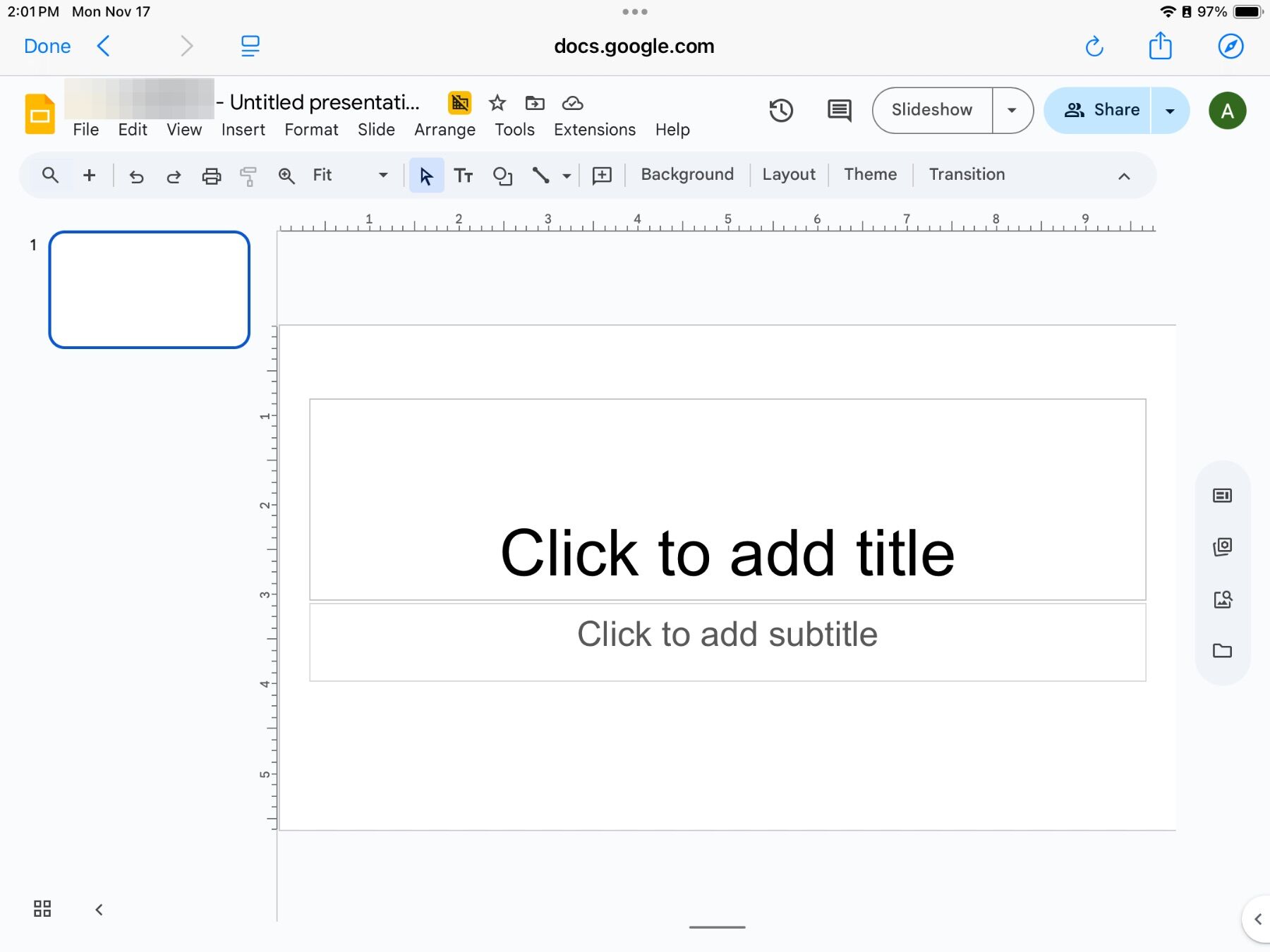Collapse the slide filmstrip panel
The height and width of the screenshot is (952, 1270).
pos(99,909)
